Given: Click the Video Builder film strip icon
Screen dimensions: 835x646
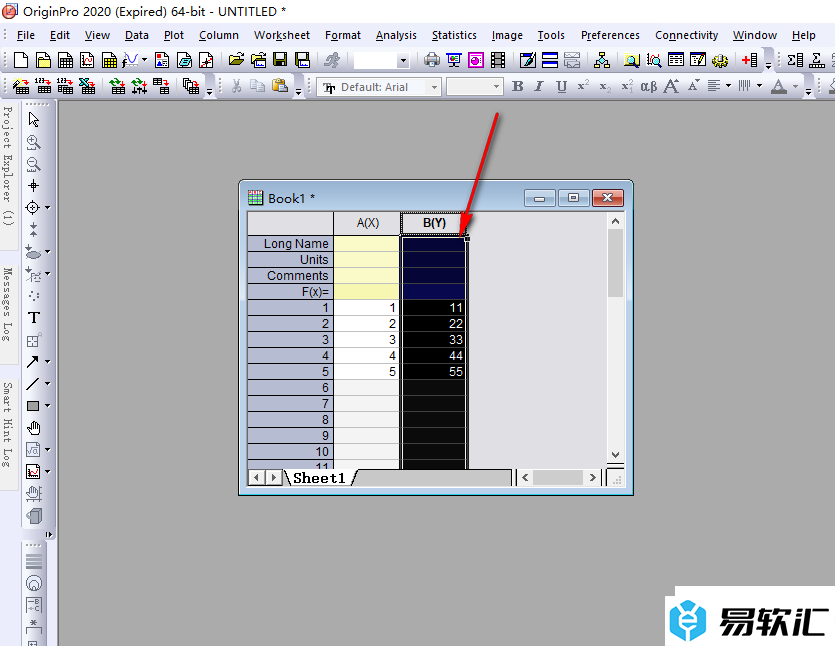Looking at the screenshot, I should [x=498, y=60].
